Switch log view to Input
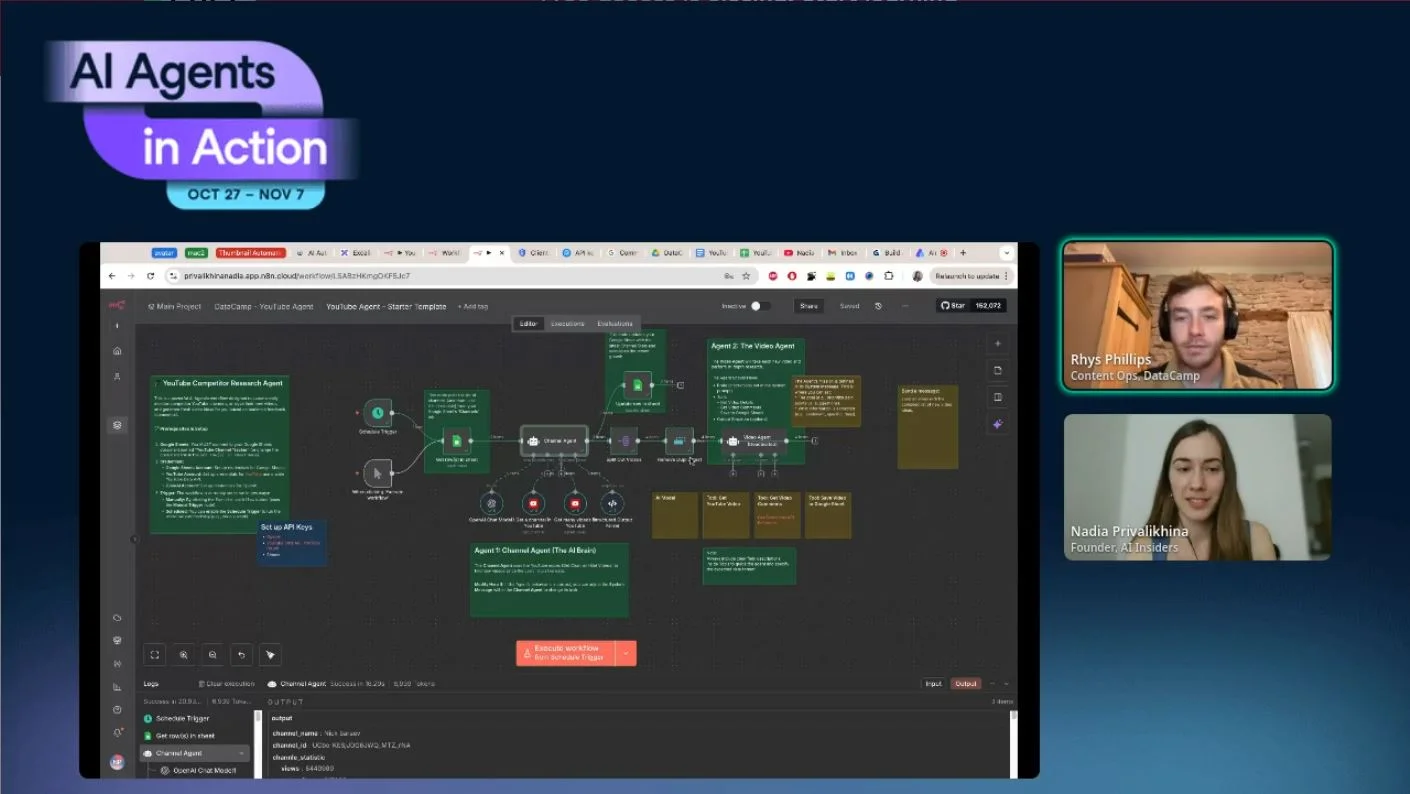The width and height of the screenshot is (1410, 794). [x=933, y=684]
